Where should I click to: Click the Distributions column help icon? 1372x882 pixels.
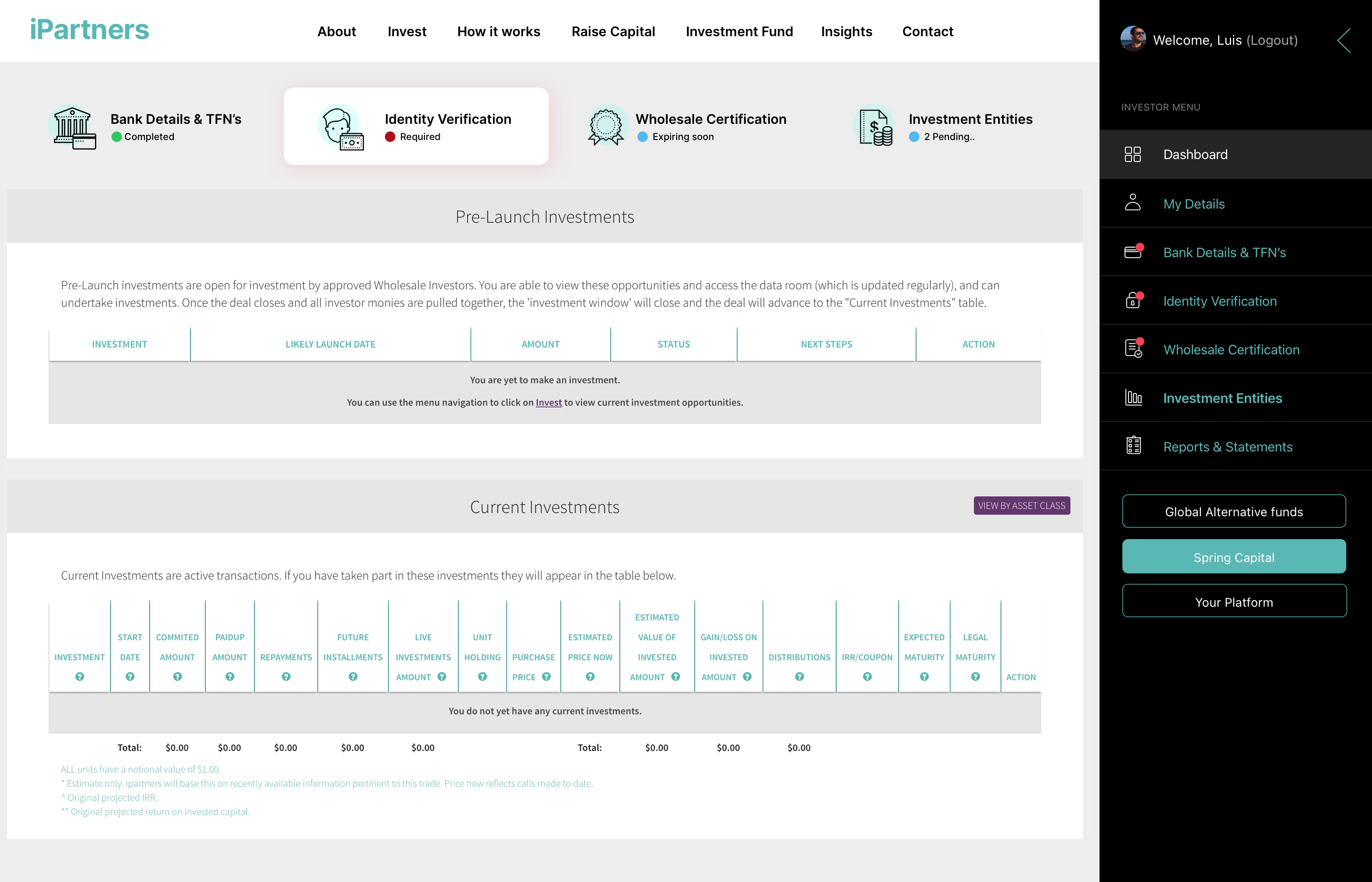tap(799, 677)
